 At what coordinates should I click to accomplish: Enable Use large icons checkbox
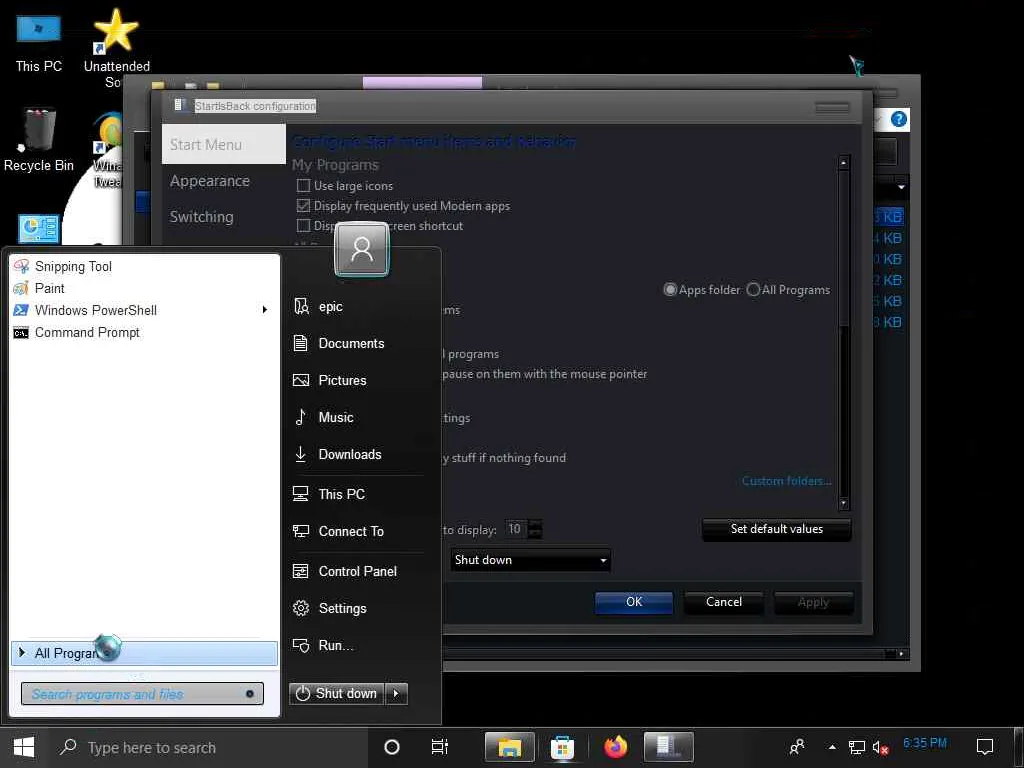(x=303, y=186)
